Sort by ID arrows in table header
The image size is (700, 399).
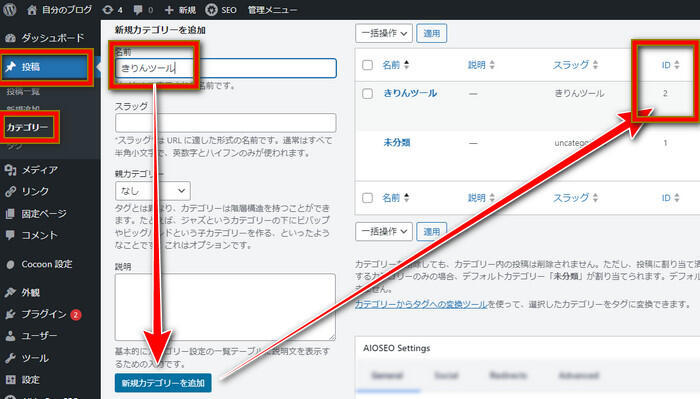tap(677, 65)
